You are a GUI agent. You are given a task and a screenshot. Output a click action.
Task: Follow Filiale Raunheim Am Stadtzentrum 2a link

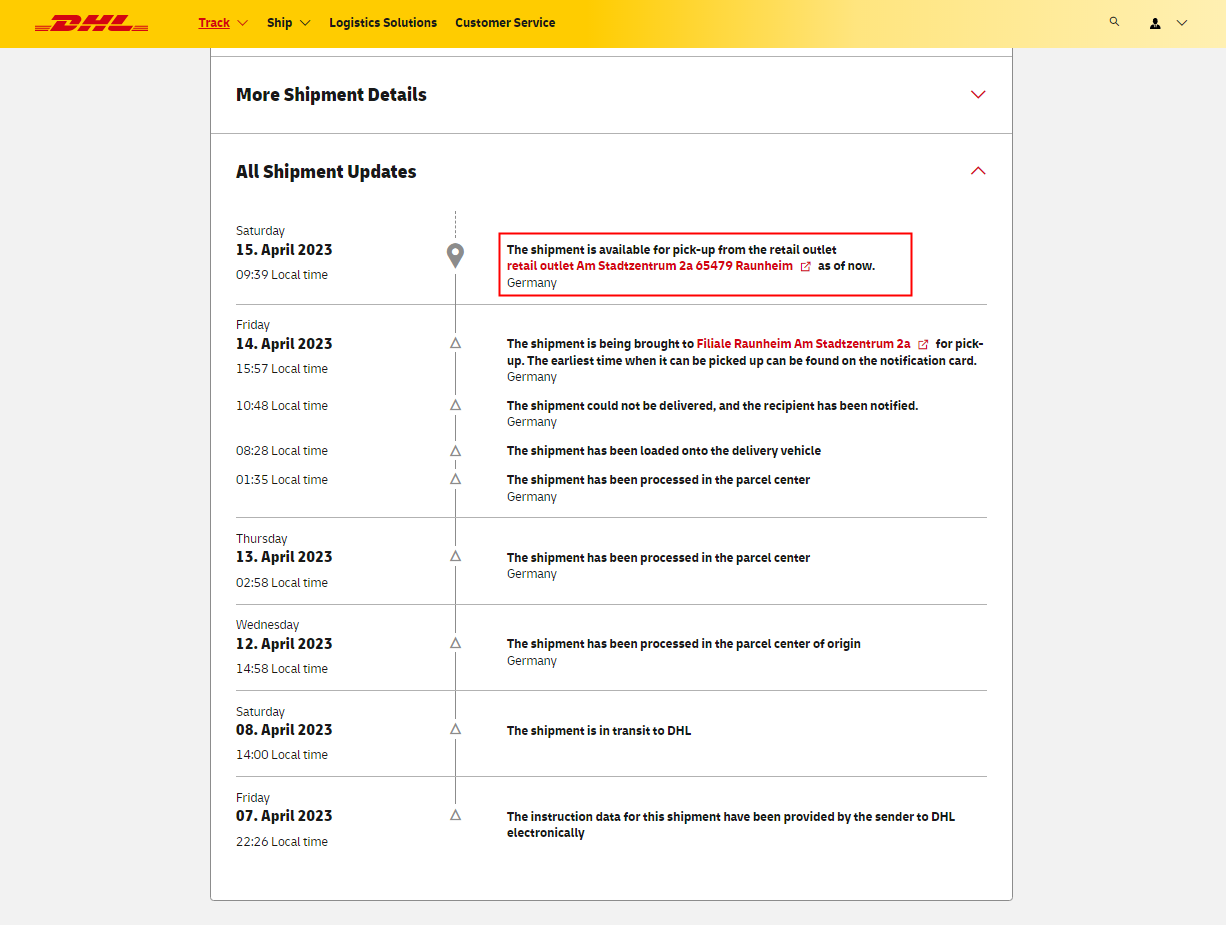pyautogui.click(x=803, y=344)
